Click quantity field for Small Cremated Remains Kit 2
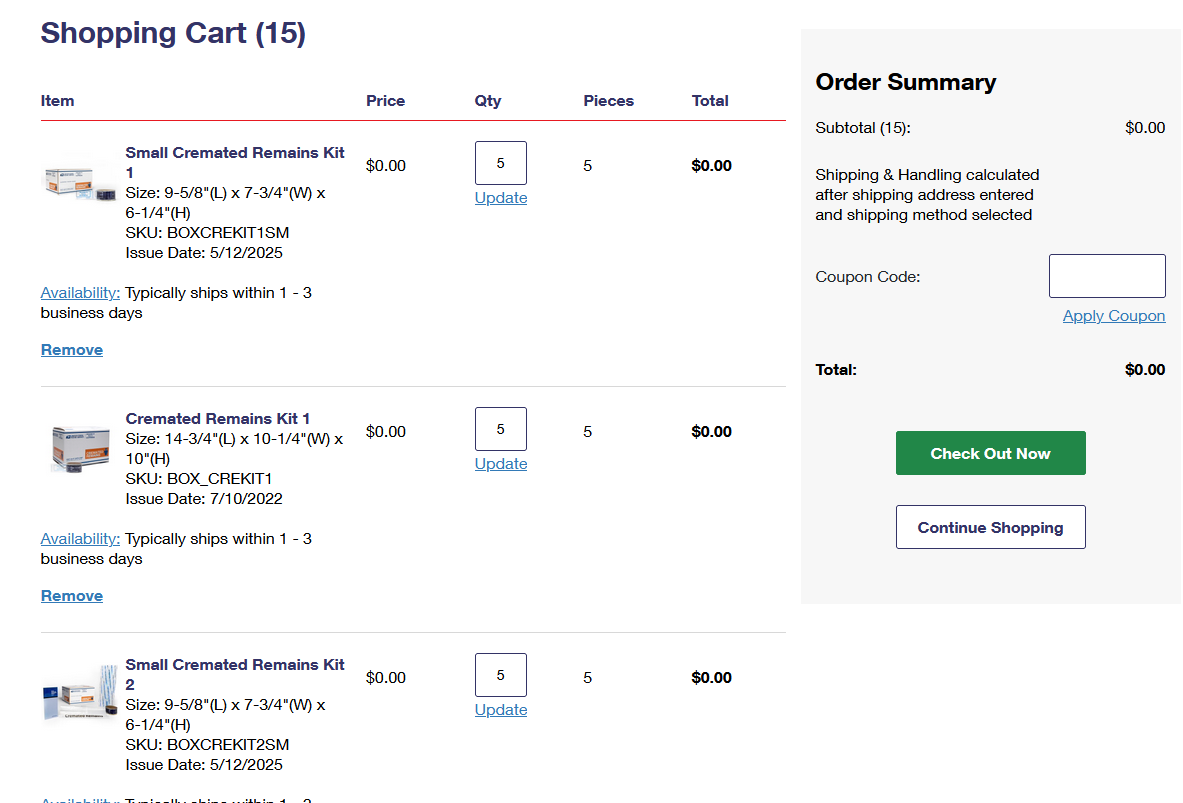Screen dimensions: 1183x803 pyautogui.click(x=500, y=675)
